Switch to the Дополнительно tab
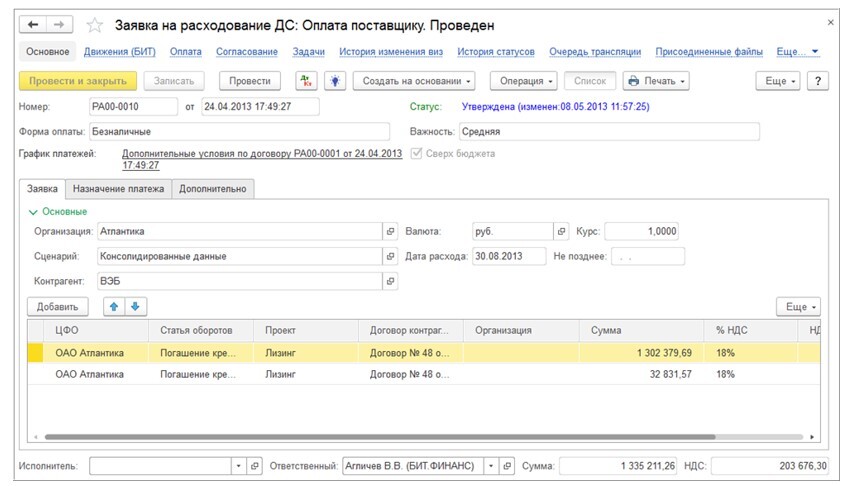The height and width of the screenshot is (486, 850). [212, 189]
